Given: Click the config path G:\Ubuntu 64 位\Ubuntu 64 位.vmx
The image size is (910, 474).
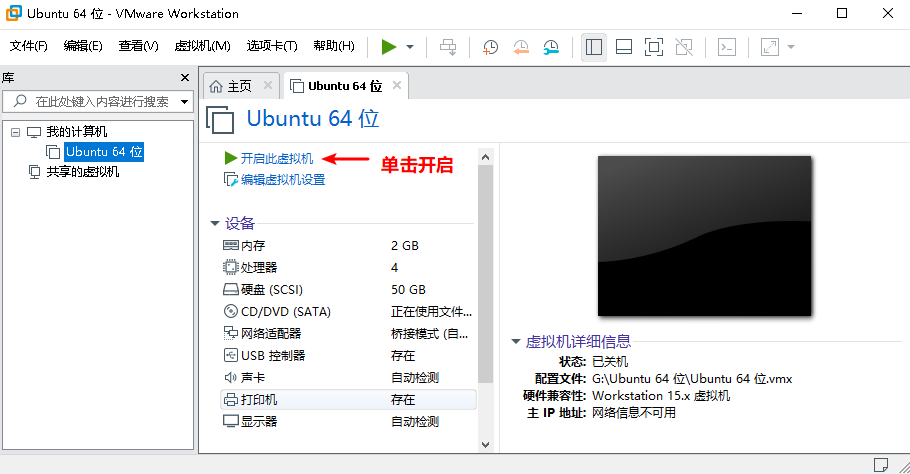Looking at the screenshot, I should (692, 379).
